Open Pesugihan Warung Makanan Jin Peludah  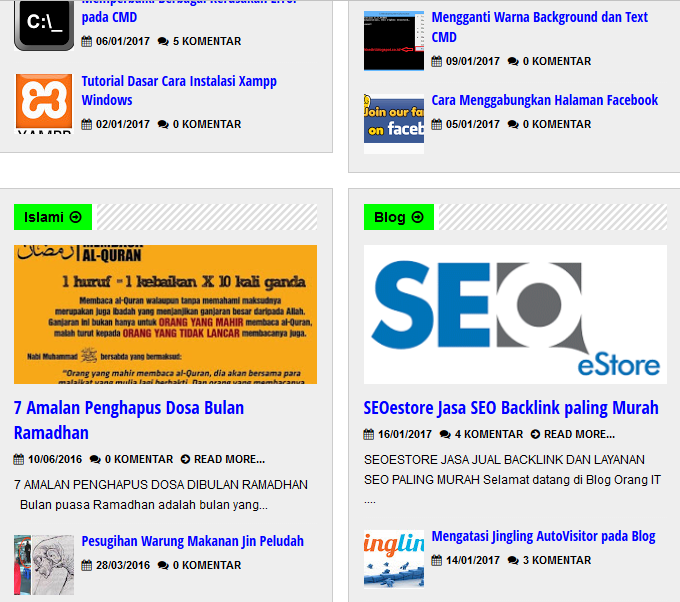pos(193,541)
